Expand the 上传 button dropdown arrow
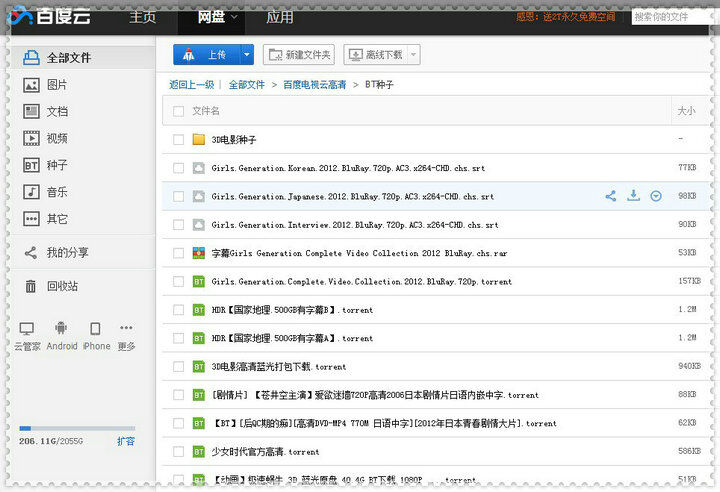 tap(246, 55)
